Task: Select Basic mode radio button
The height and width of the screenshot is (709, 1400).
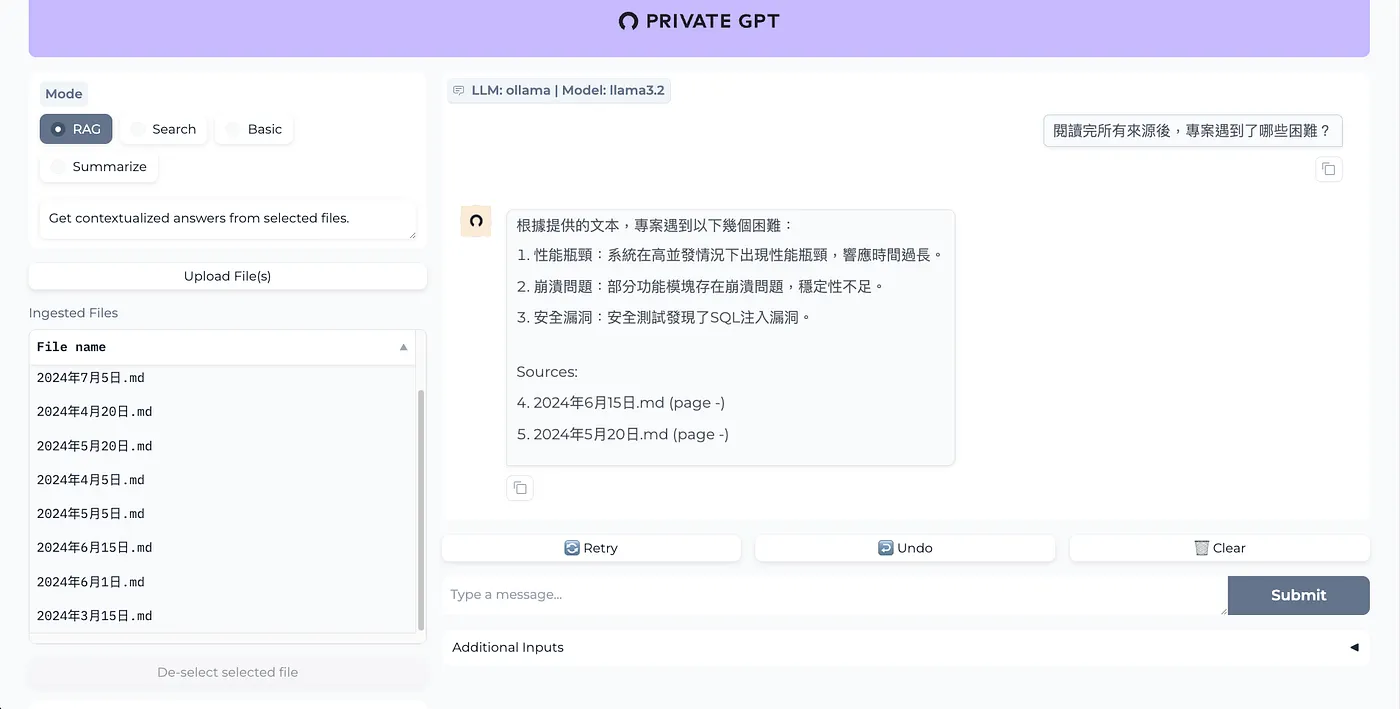Action: coord(254,129)
